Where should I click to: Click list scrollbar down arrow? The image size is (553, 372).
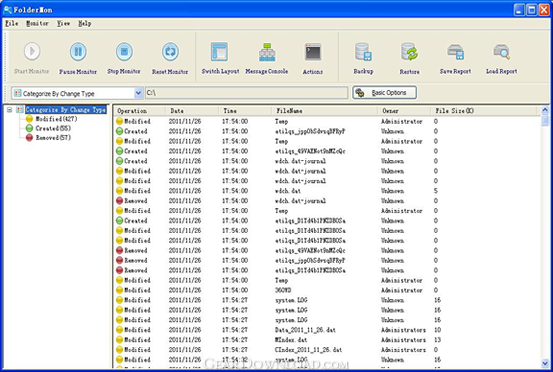(x=545, y=364)
